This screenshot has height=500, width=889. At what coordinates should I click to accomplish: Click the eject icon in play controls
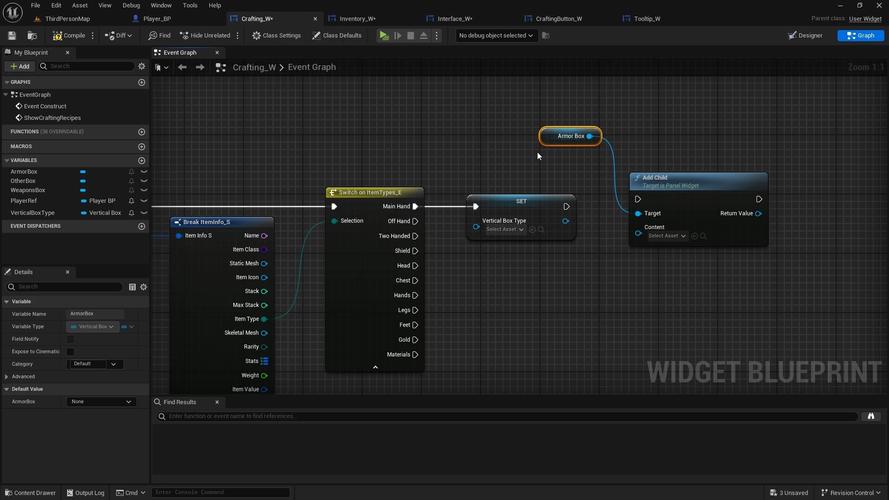click(x=424, y=35)
